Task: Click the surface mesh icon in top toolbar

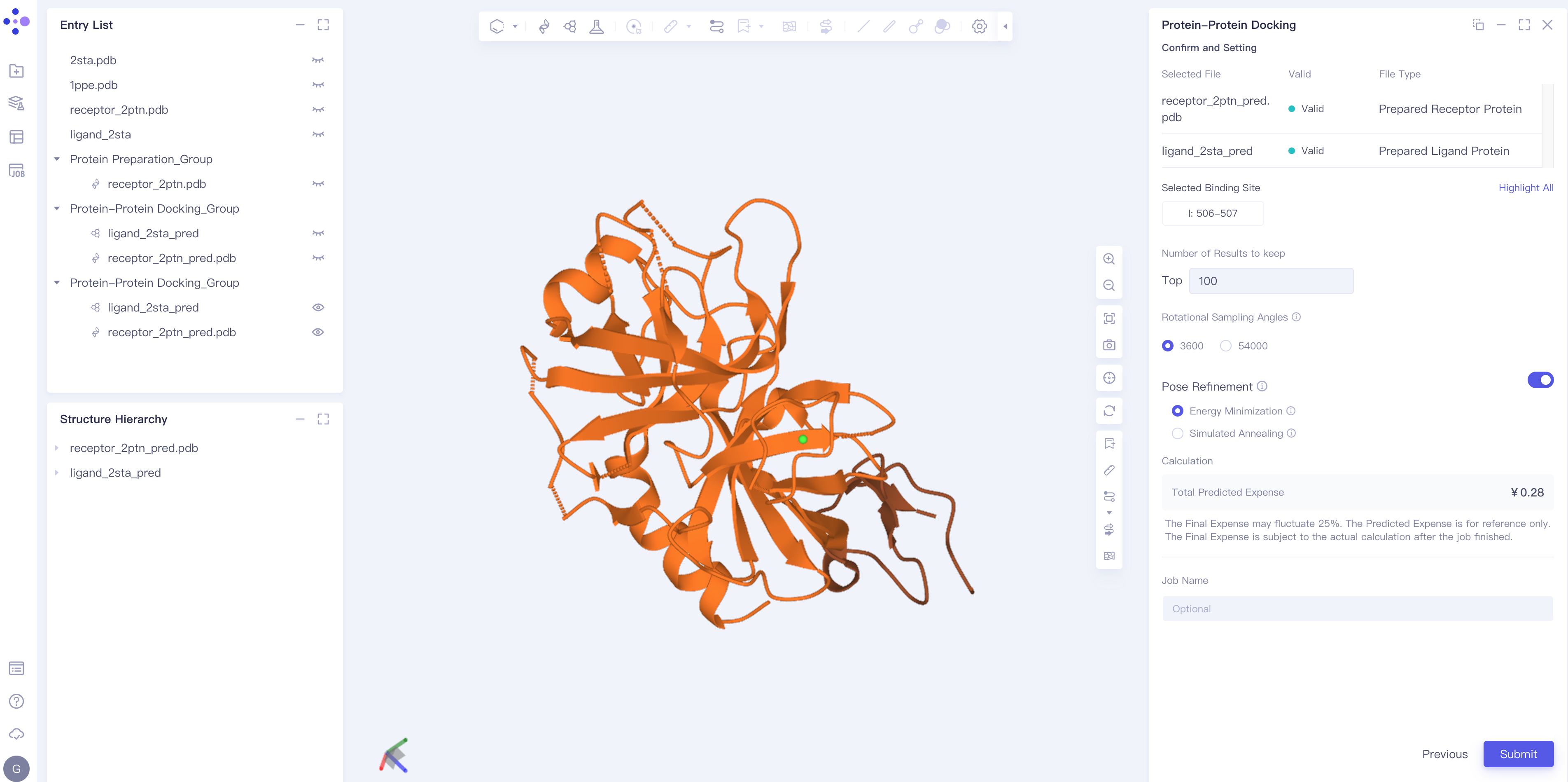Action: pos(789,26)
